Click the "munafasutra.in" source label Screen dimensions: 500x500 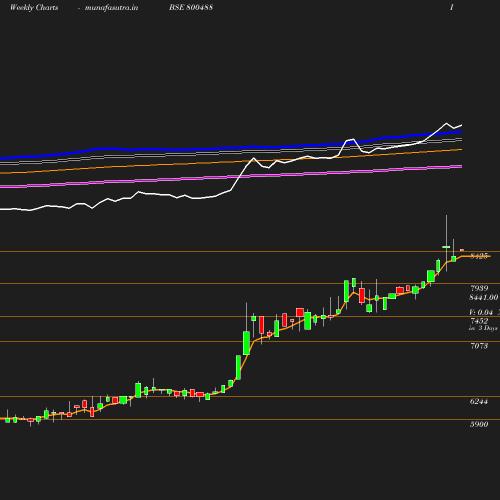(x=111, y=7)
